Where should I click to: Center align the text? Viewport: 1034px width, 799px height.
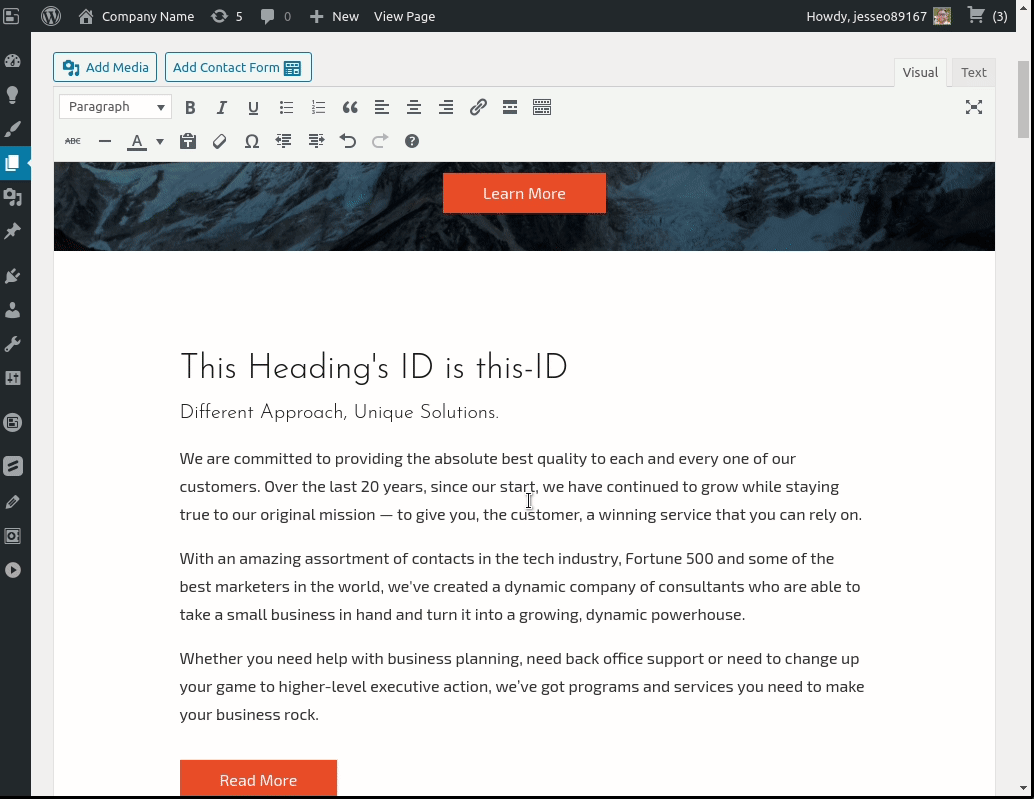[413, 107]
